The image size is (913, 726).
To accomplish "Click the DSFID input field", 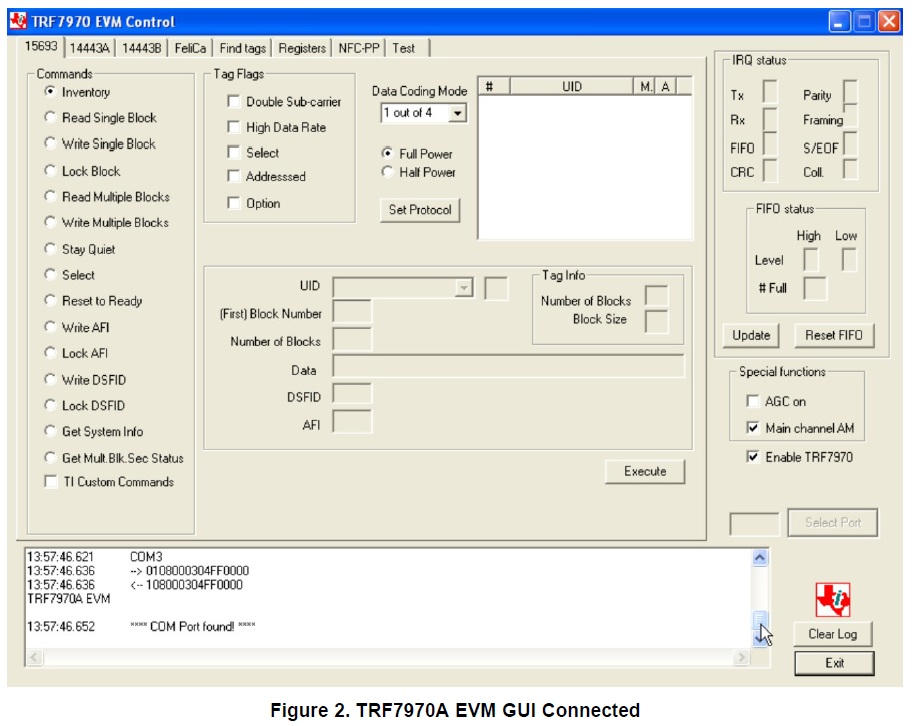I will tap(352, 394).
